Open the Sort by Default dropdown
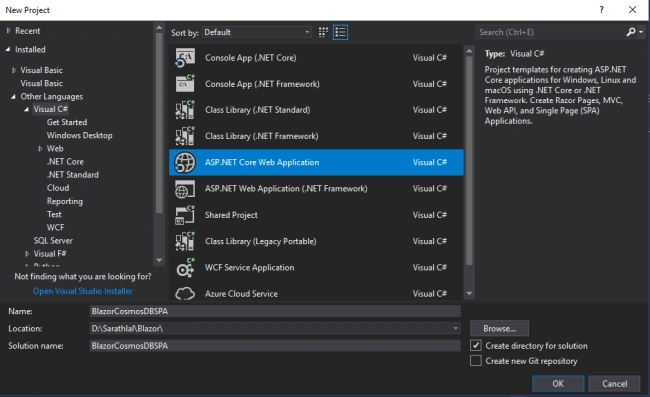The image size is (650, 397). click(257, 32)
